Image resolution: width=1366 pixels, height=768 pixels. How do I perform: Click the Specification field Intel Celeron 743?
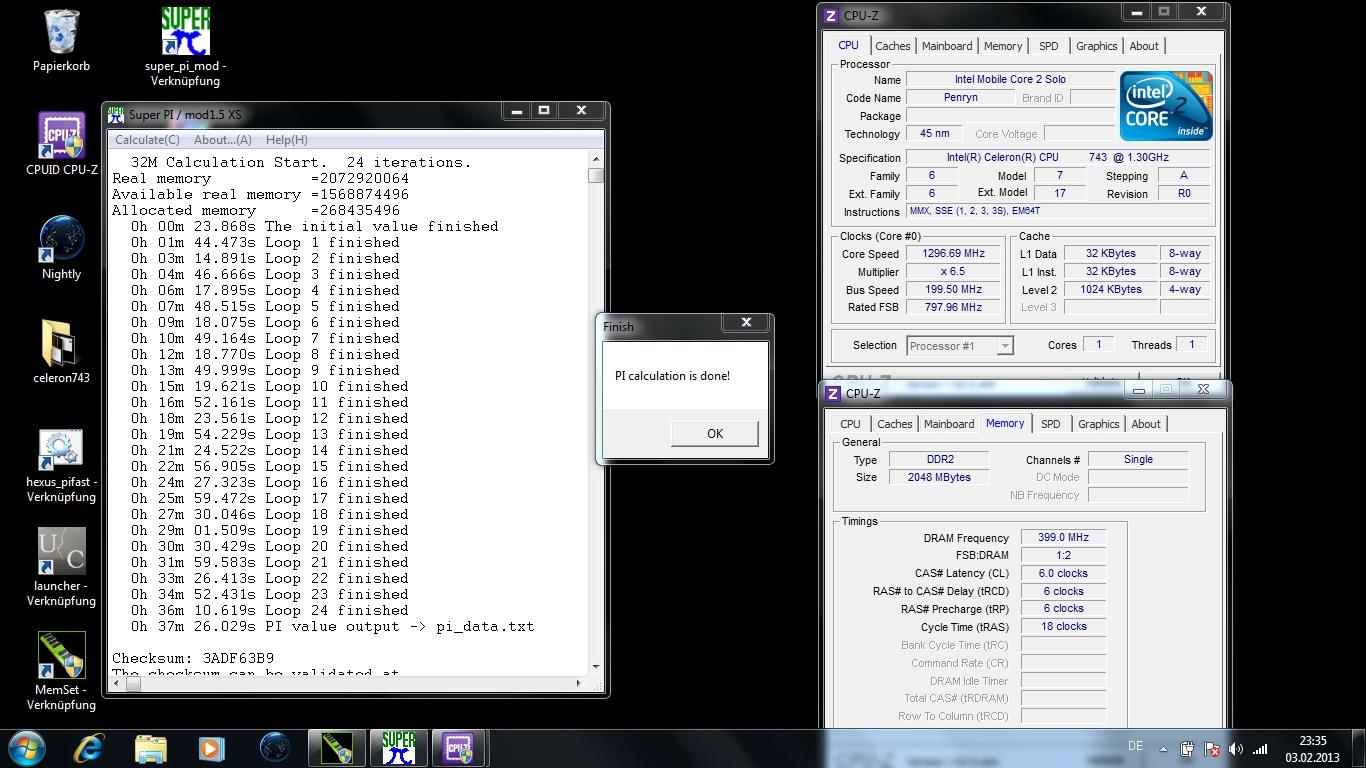(x=1058, y=157)
